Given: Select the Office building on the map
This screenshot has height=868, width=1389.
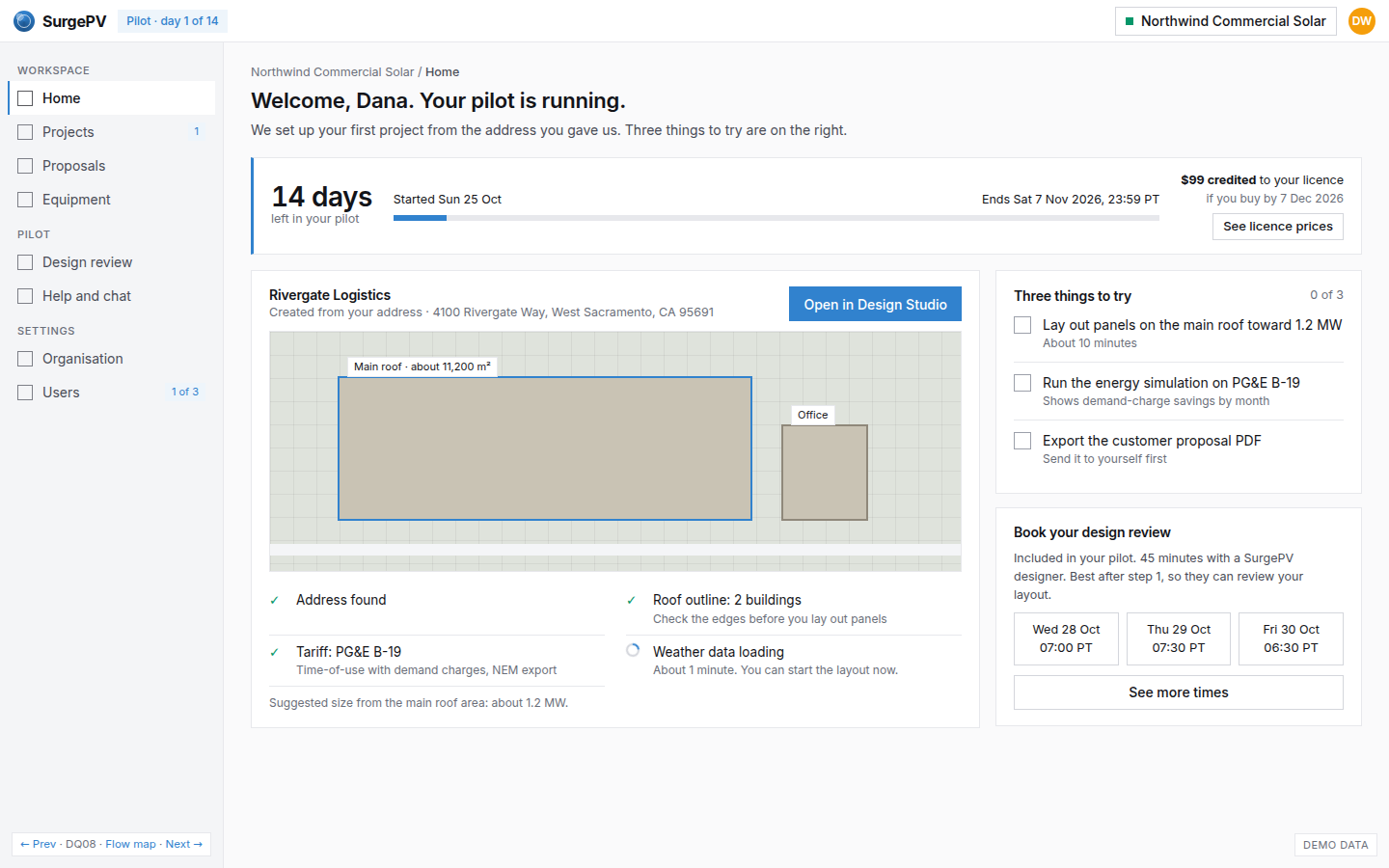Looking at the screenshot, I should [825, 473].
